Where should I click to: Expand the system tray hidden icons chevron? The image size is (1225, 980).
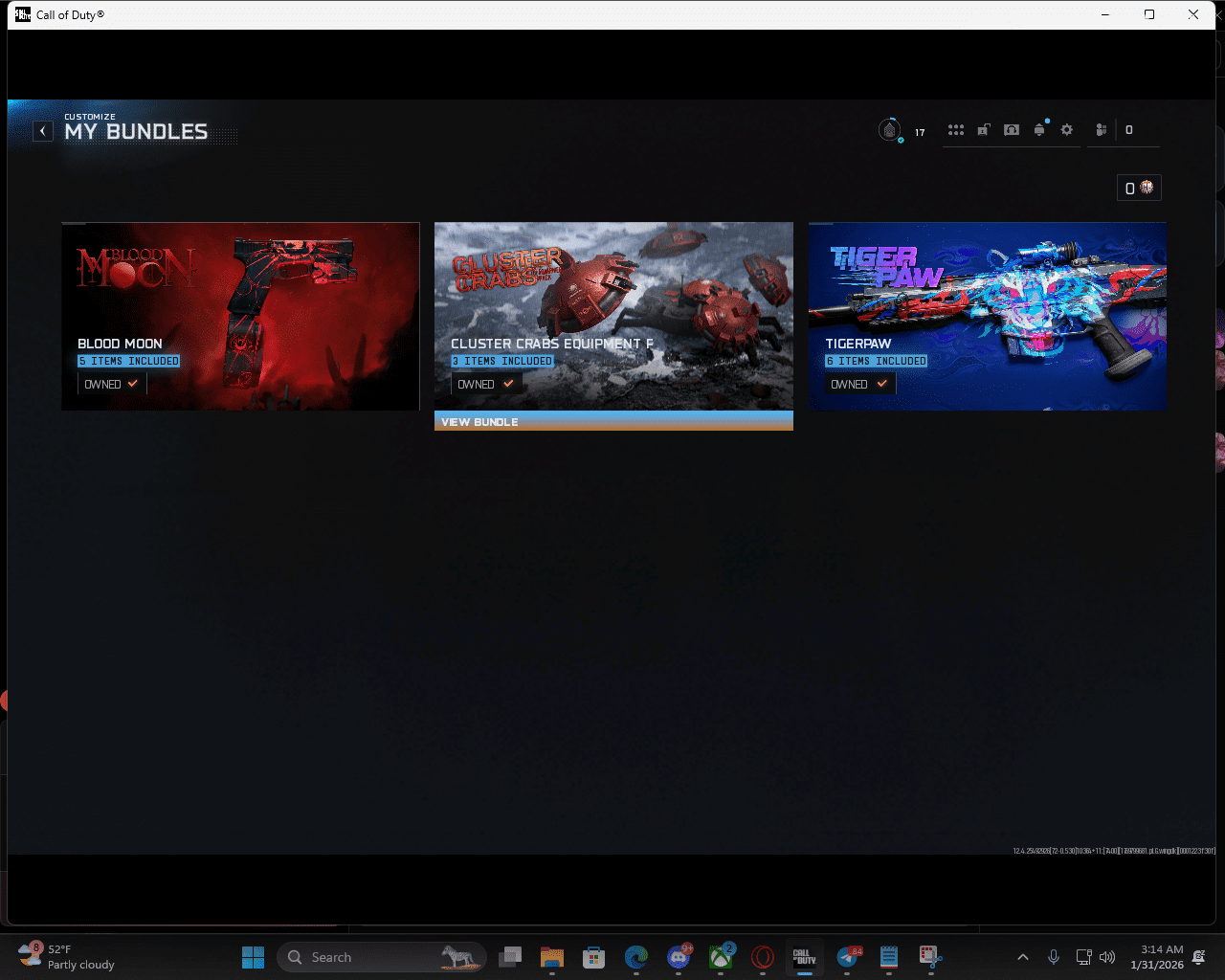pyautogui.click(x=1022, y=957)
